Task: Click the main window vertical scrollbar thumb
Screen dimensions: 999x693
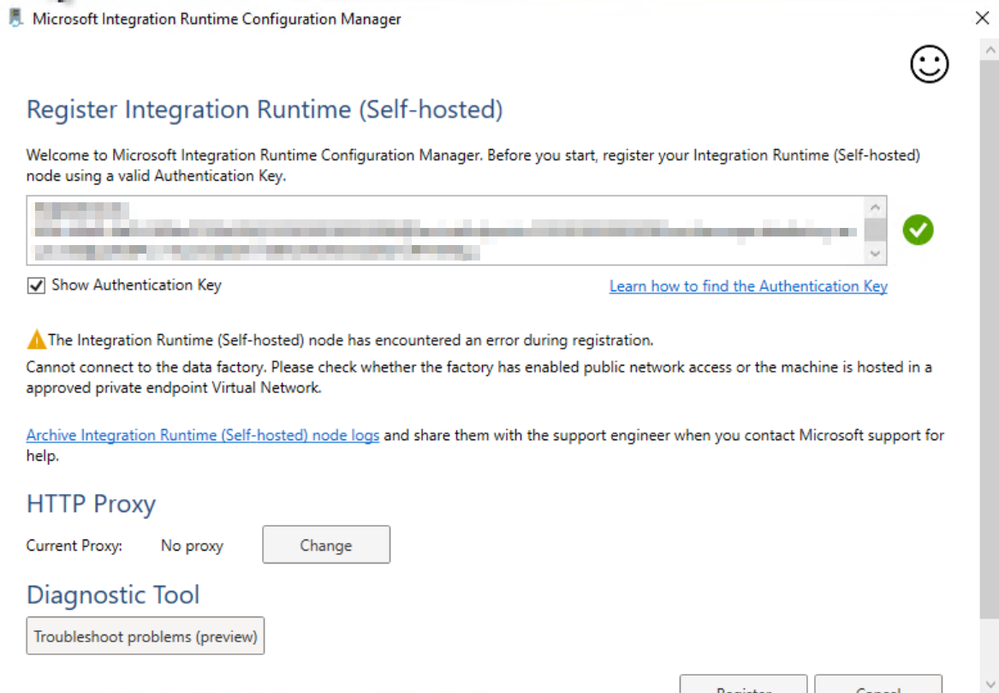Action: click(989, 339)
